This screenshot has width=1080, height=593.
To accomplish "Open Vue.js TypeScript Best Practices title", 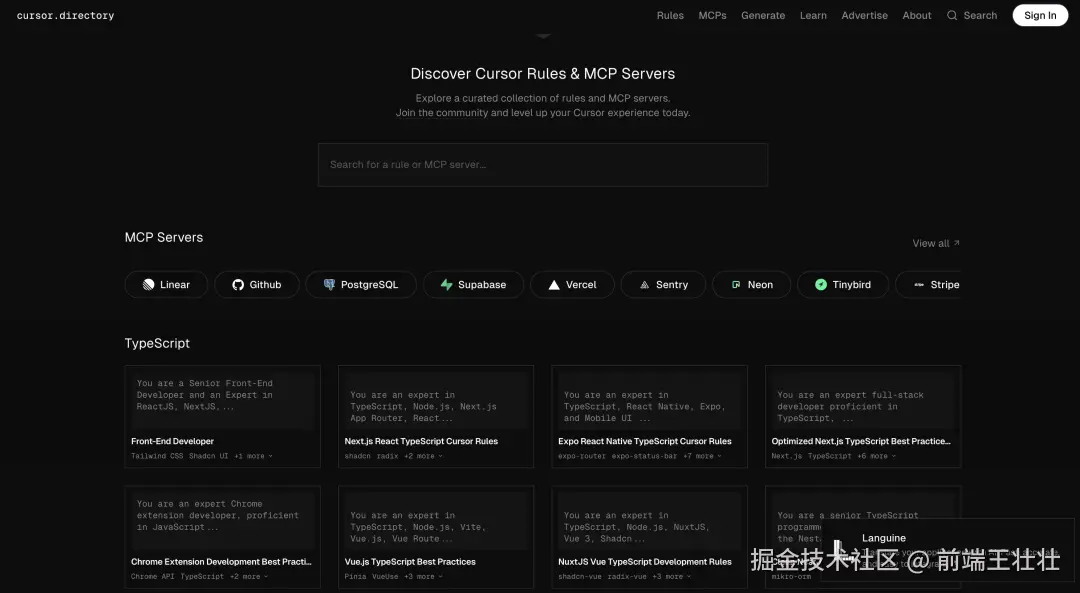I will click(410, 561).
